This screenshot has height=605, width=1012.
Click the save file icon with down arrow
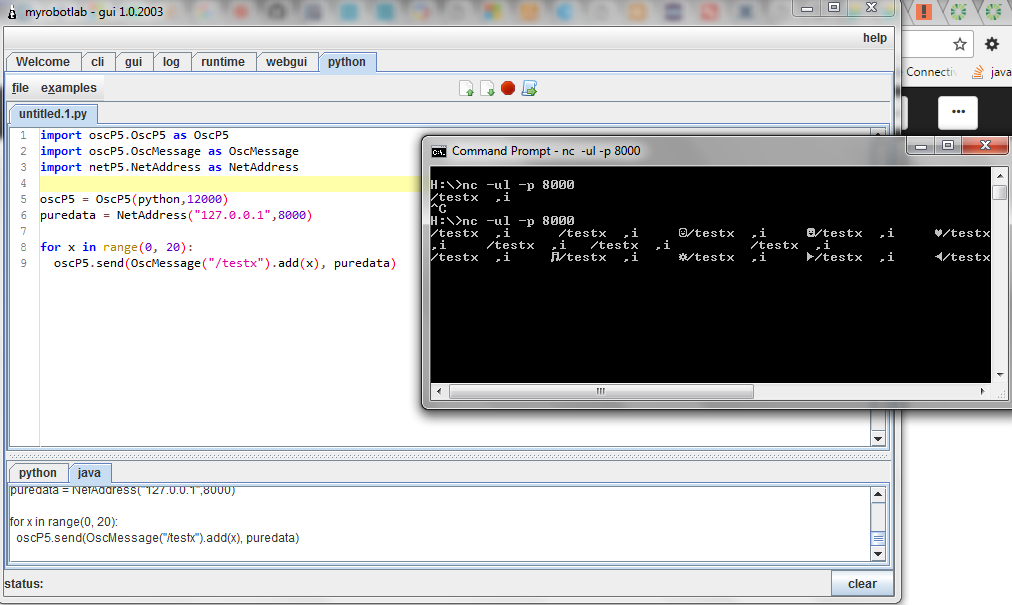coord(487,88)
